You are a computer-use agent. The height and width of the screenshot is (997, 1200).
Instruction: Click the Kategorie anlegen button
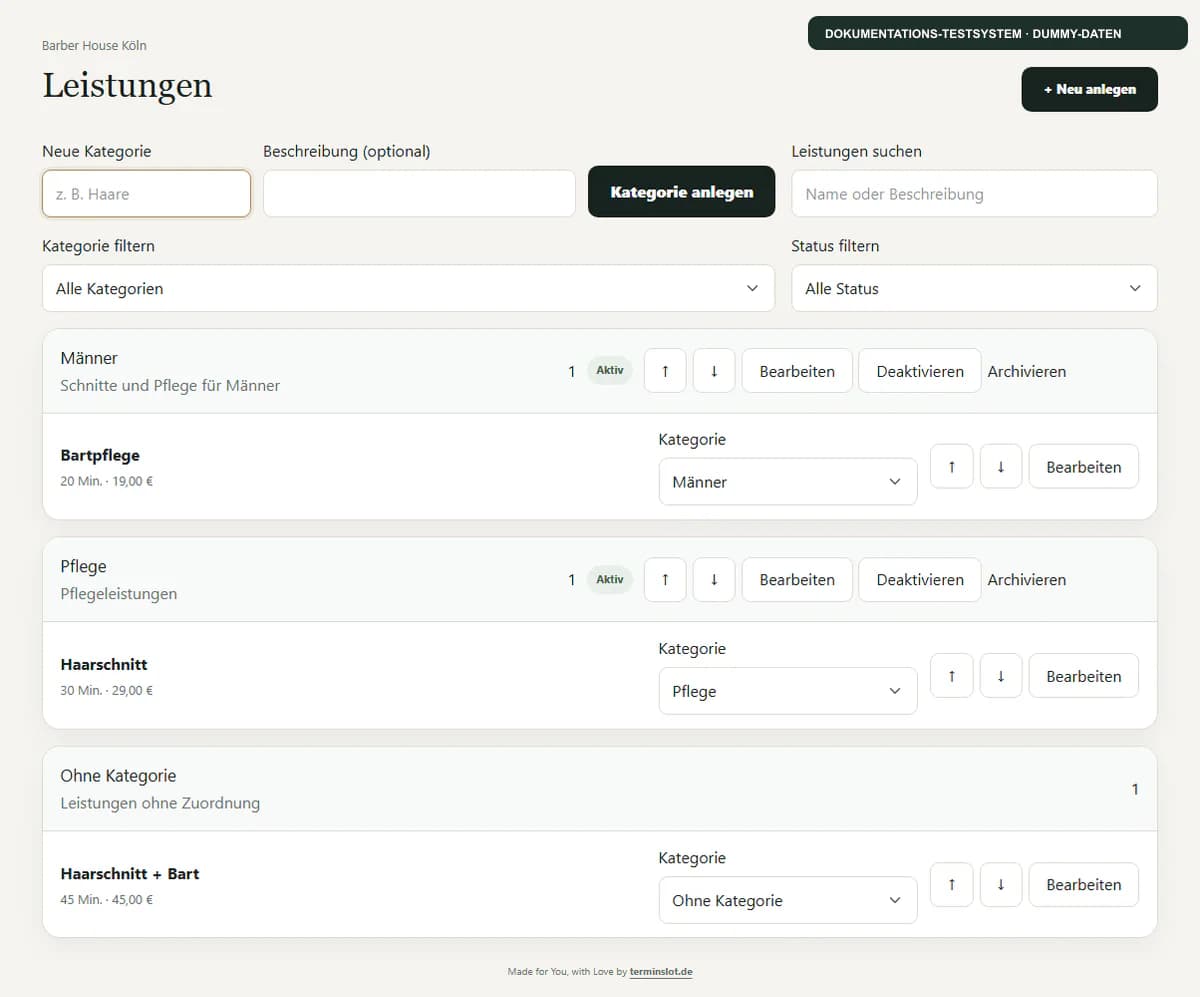tap(682, 192)
